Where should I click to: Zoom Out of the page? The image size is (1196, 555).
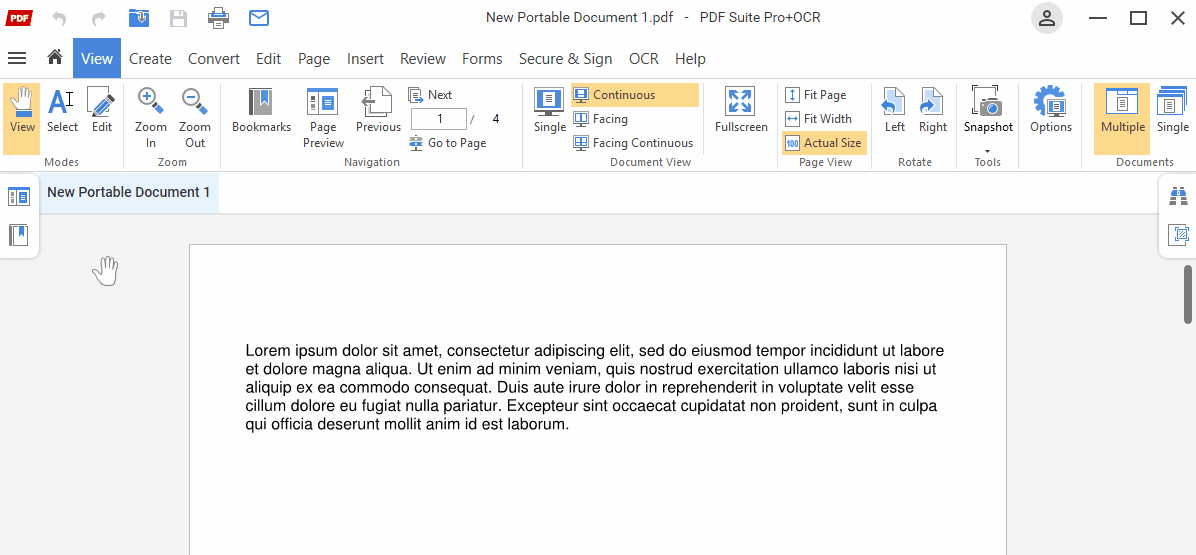(x=195, y=118)
